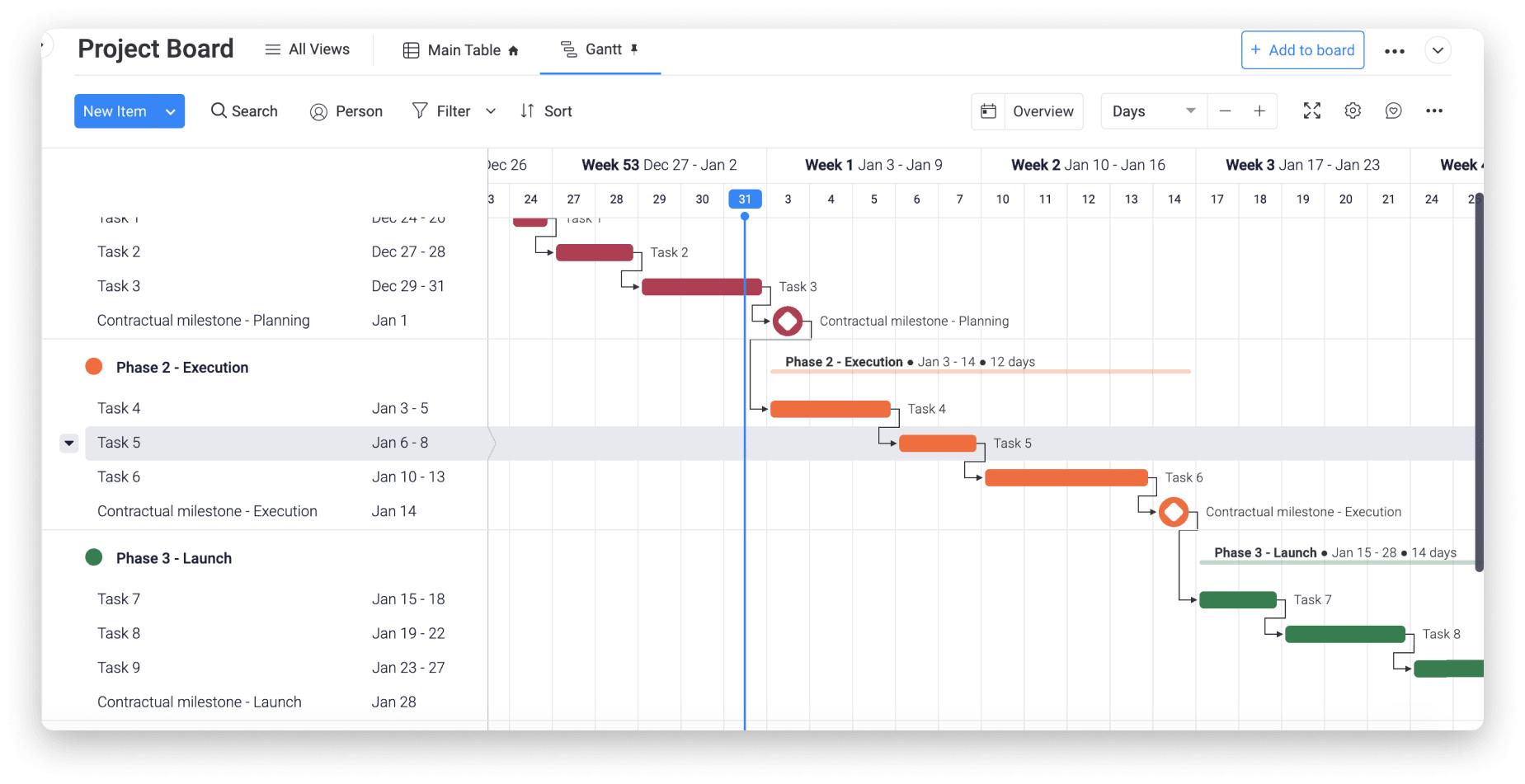This screenshot has width=1525, height=784.
Task: Collapse the Task 5 row
Action: 69,443
